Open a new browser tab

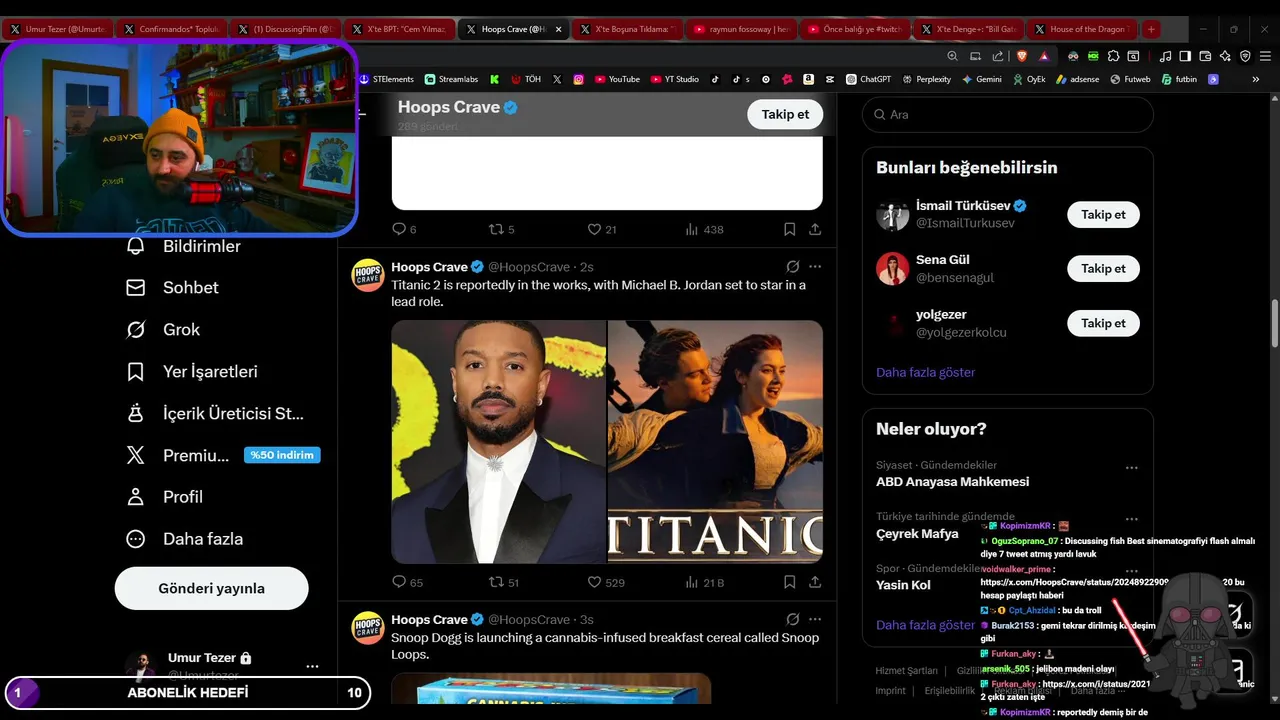coord(1151,29)
